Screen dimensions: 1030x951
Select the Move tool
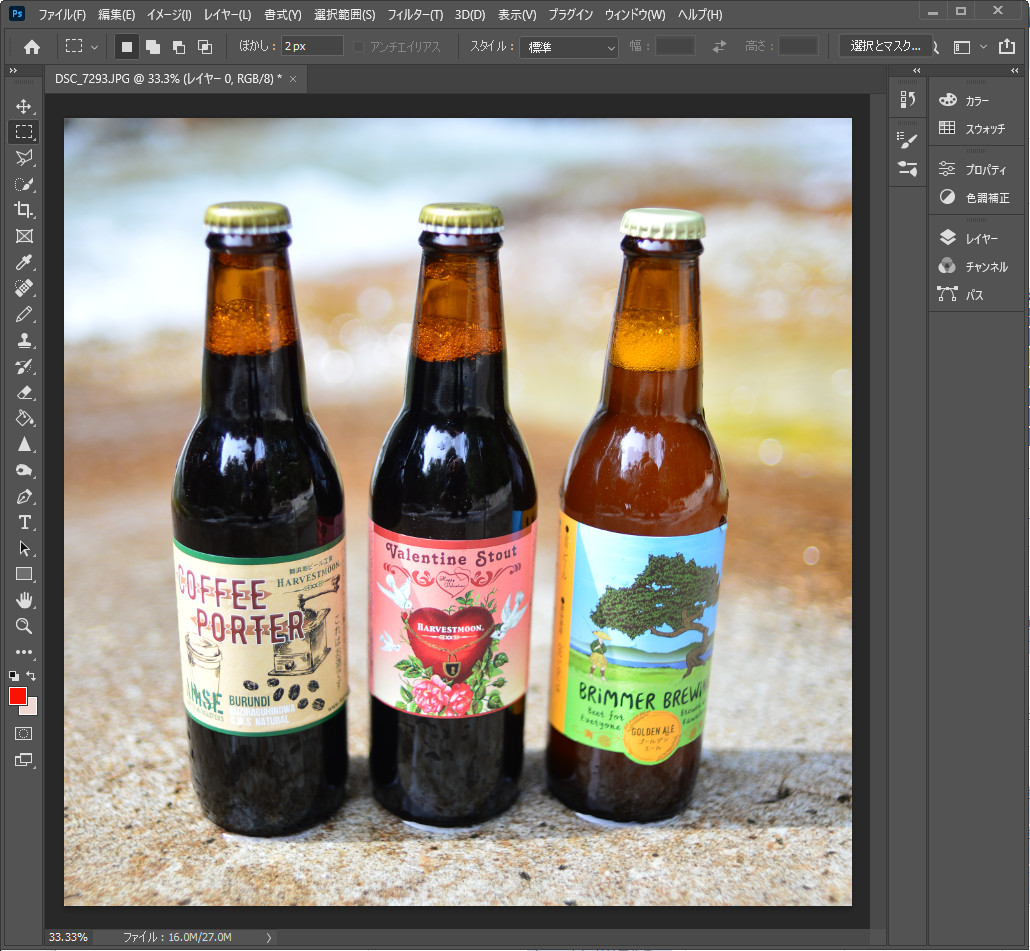[x=24, y=106]
